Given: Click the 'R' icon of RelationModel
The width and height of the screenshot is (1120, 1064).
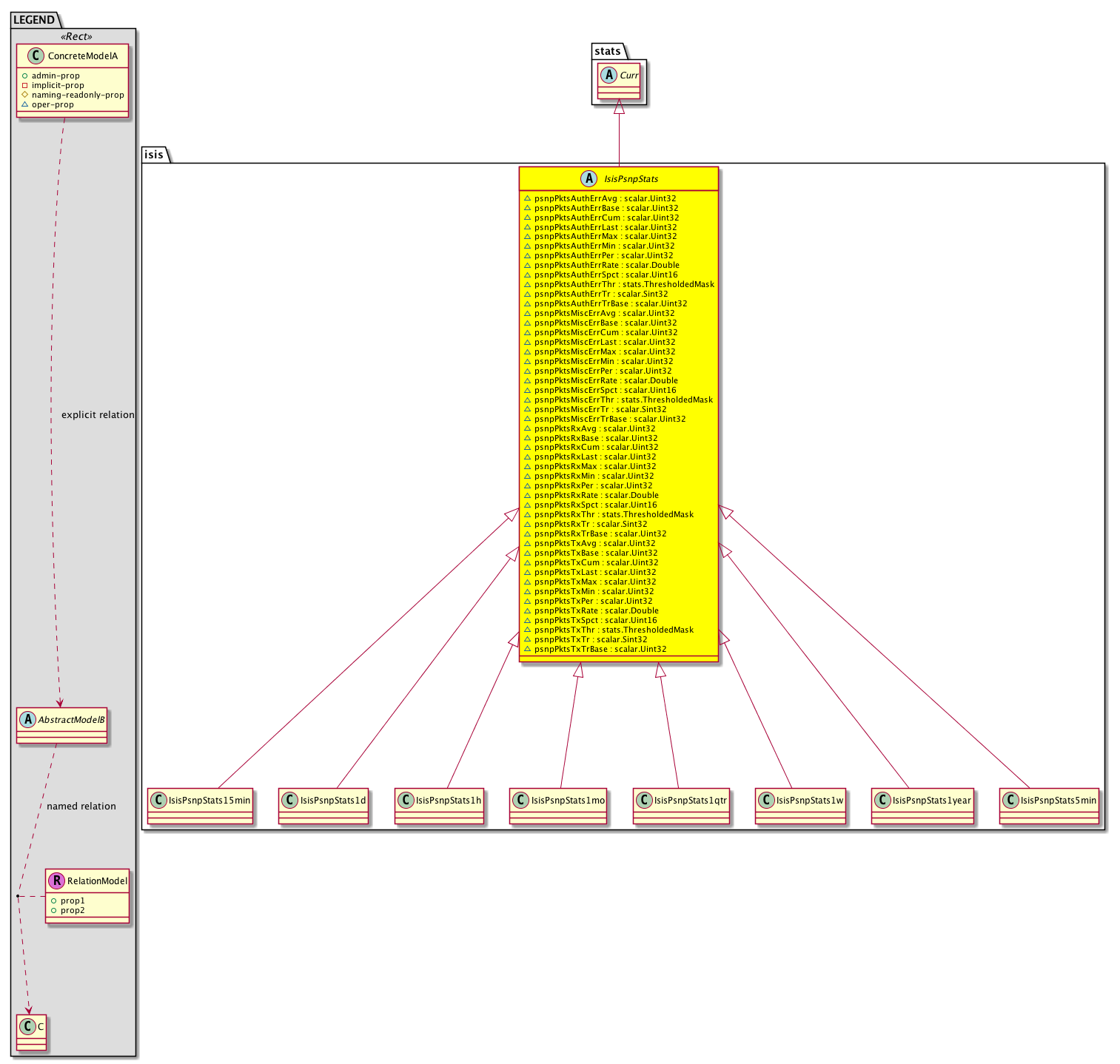Looking at the screenshot, I should point(56,881).
